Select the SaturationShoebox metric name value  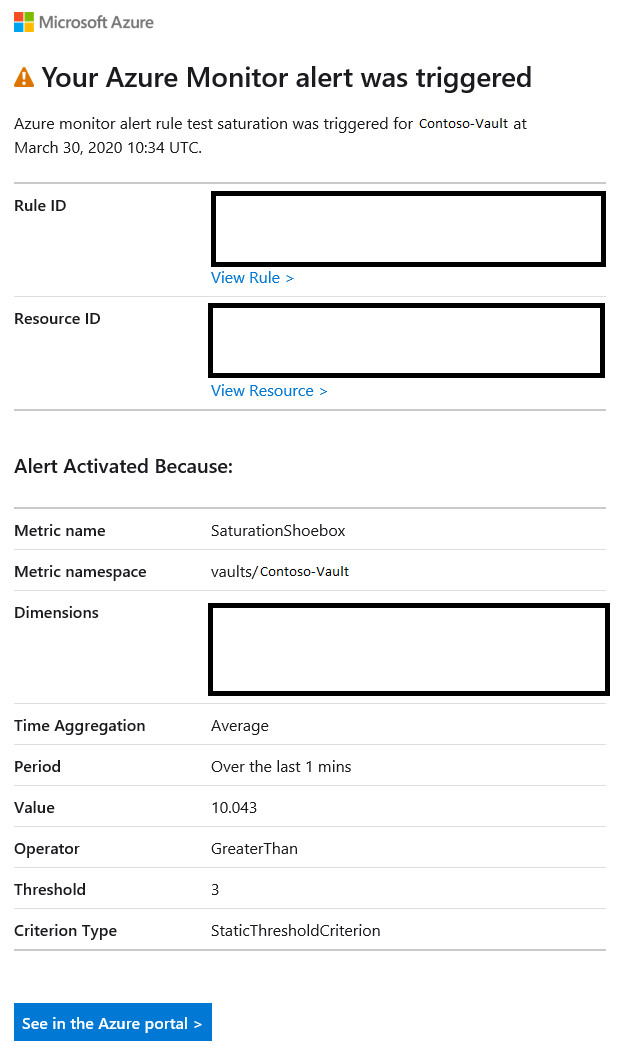coord(278,530)
